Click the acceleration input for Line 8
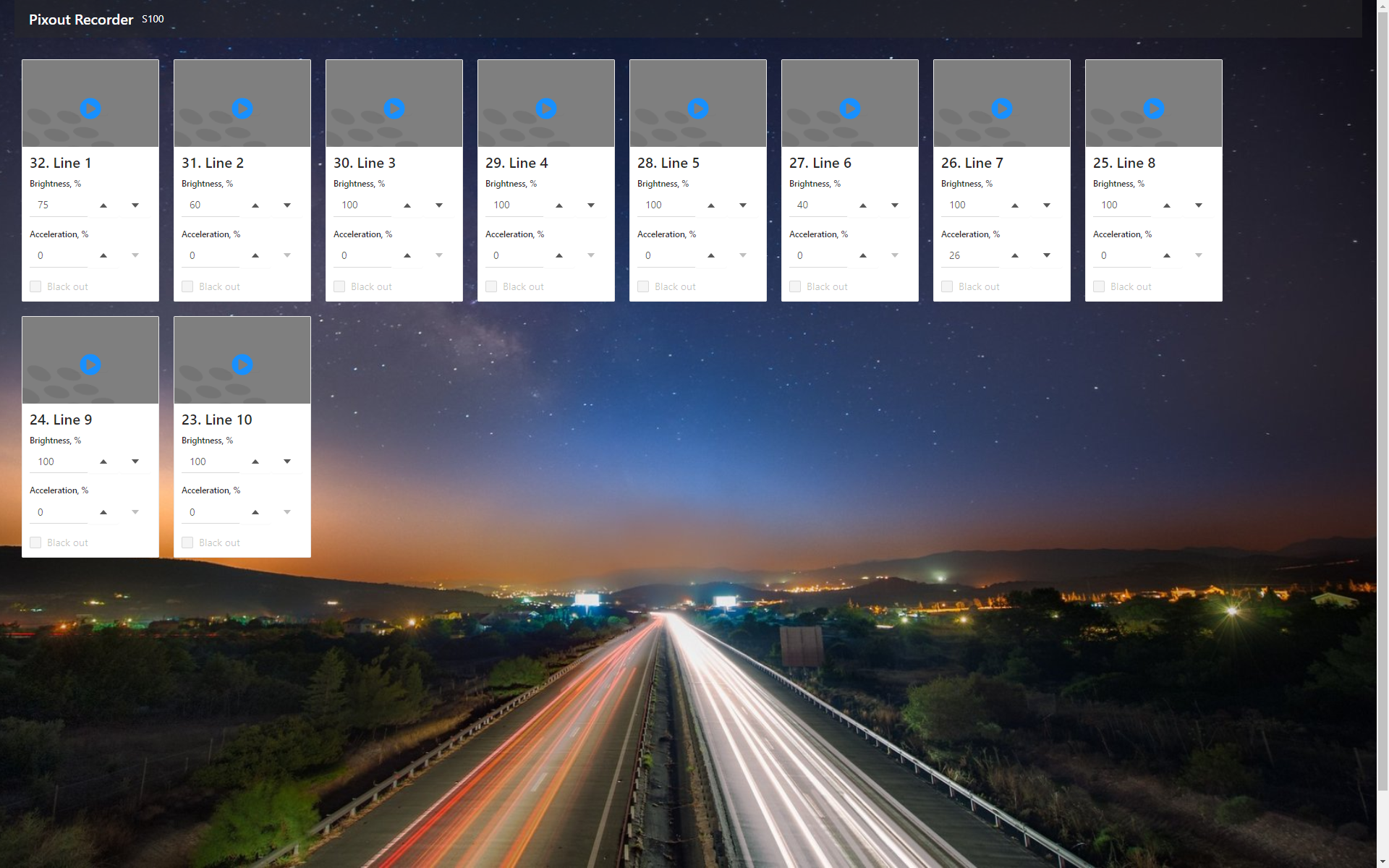The height and width of the screenshot is (868, 1389). pyautogui.click(x=1118, y=255)
